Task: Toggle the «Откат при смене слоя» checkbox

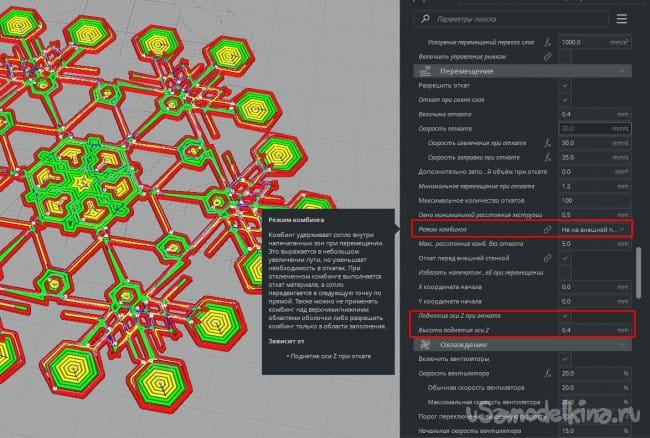Action: click(x=566, y=100)
